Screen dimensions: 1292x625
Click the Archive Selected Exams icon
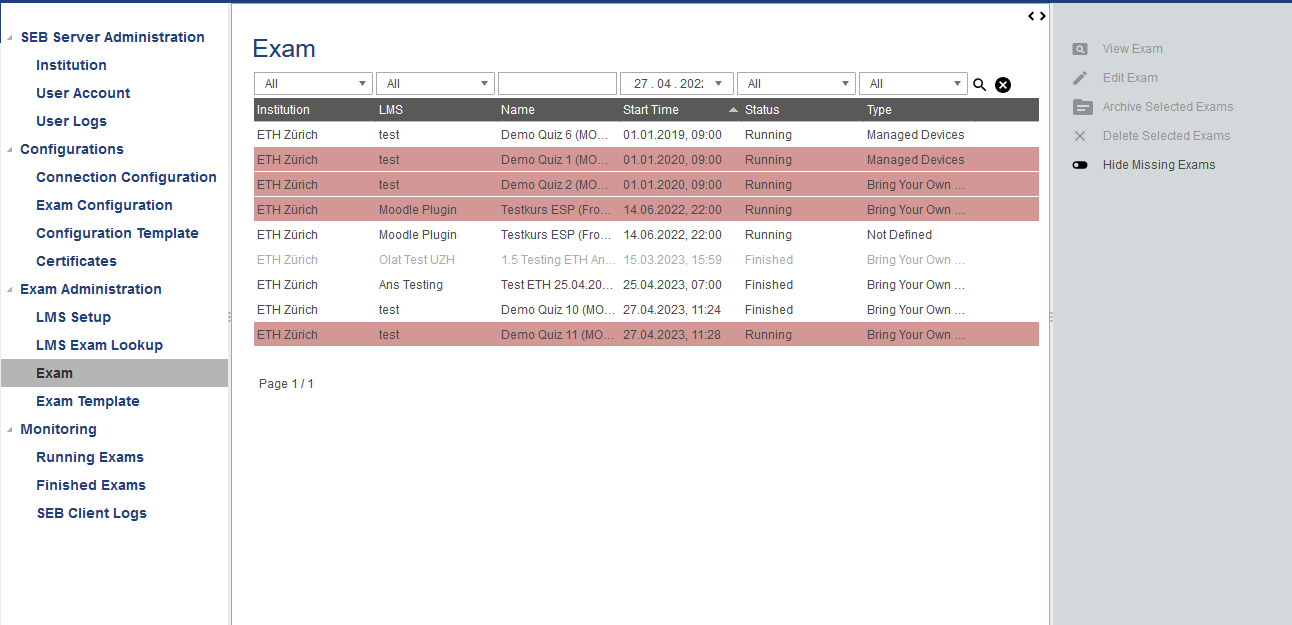click(x=1081, y=107)
